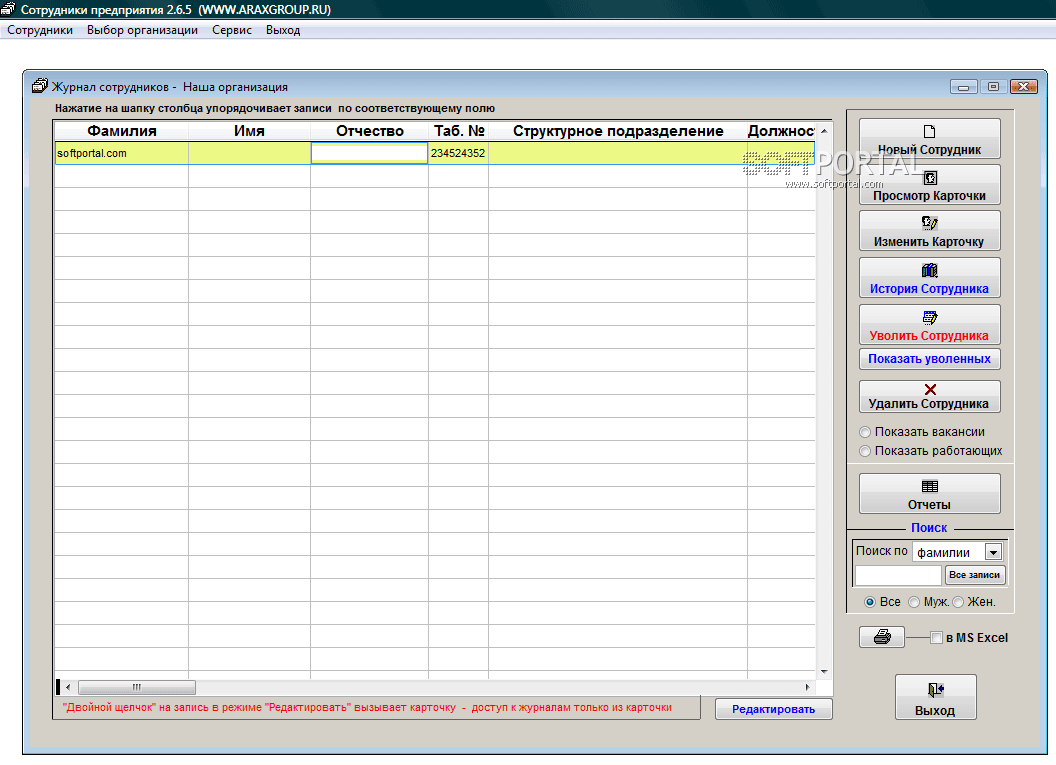Click the printer icon button

pyautogui.click(x=882, y=636)
